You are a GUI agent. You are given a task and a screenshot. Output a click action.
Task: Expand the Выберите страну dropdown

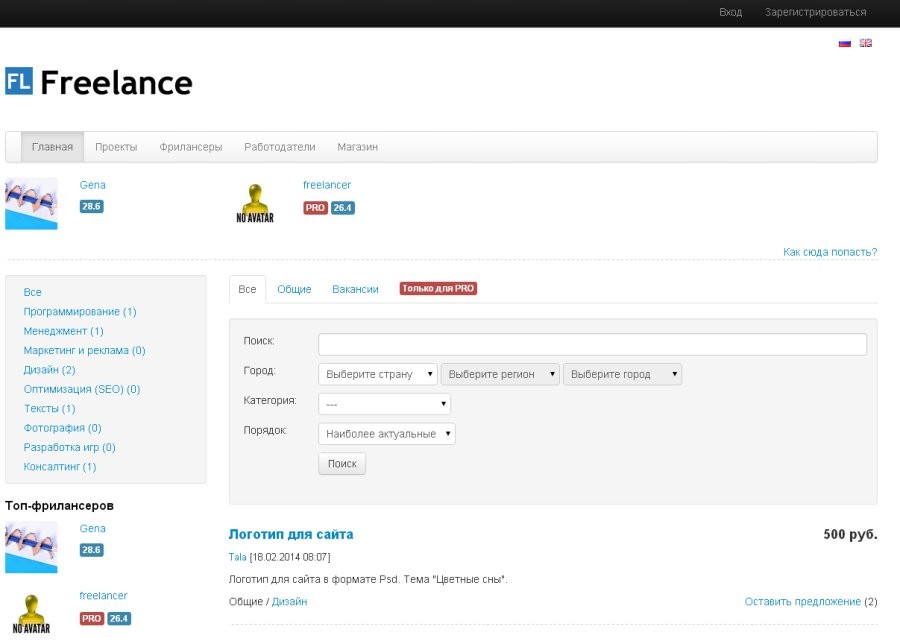378,374
